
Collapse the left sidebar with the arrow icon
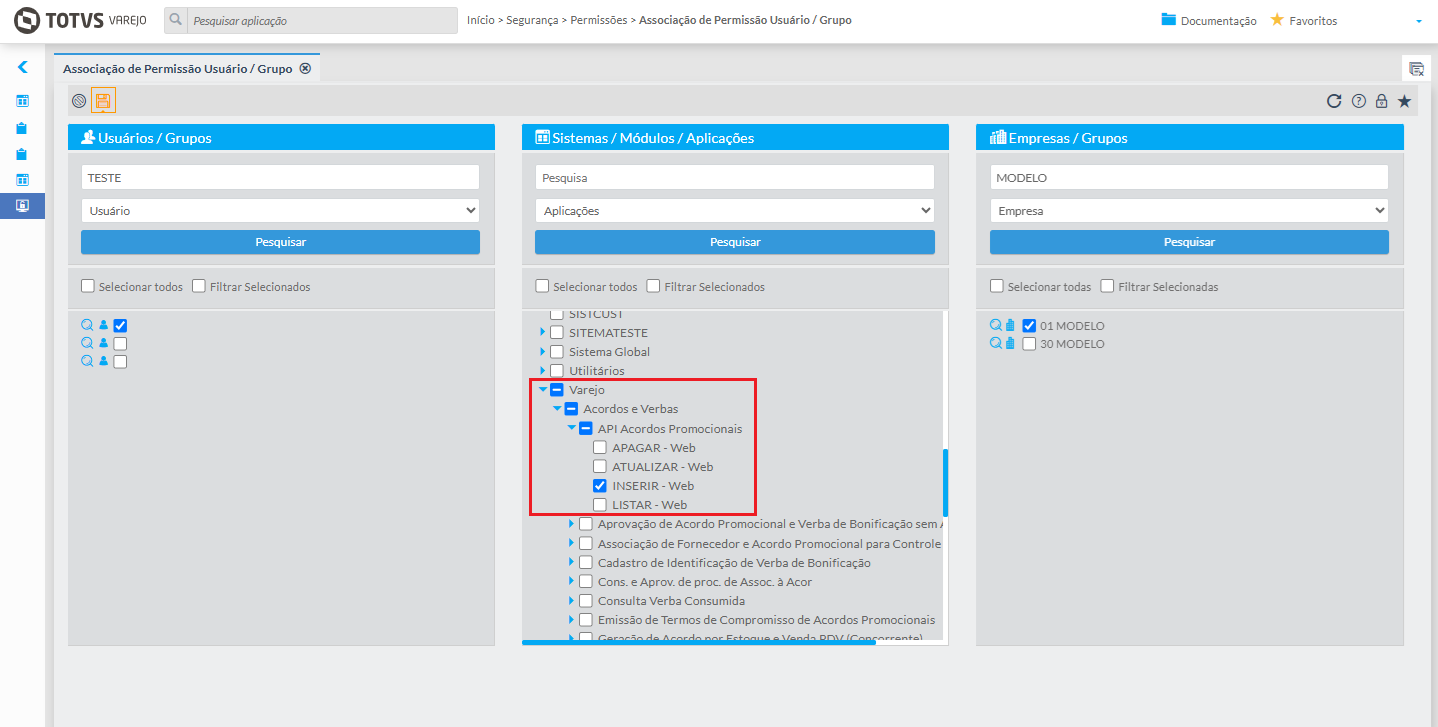pyautogui.click(x=22, y=68)
